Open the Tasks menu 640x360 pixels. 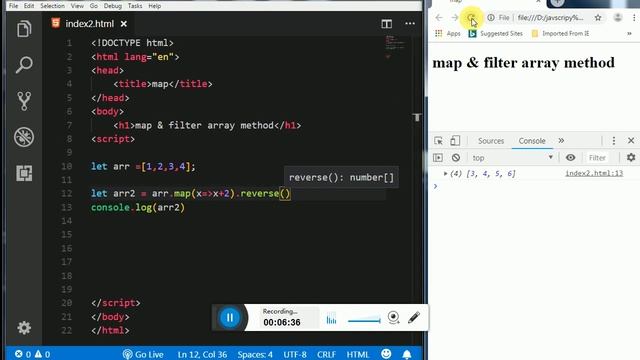click(135, 6)
